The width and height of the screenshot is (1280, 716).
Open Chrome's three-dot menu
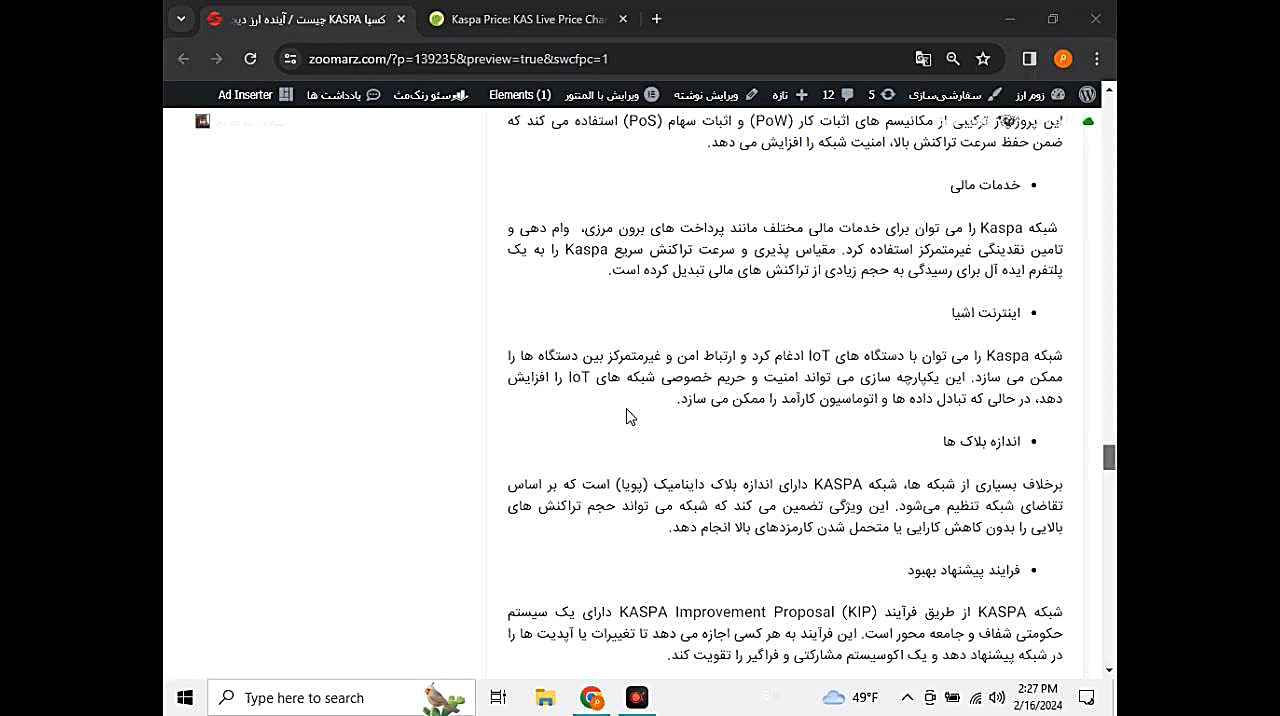coord(1097,59)
